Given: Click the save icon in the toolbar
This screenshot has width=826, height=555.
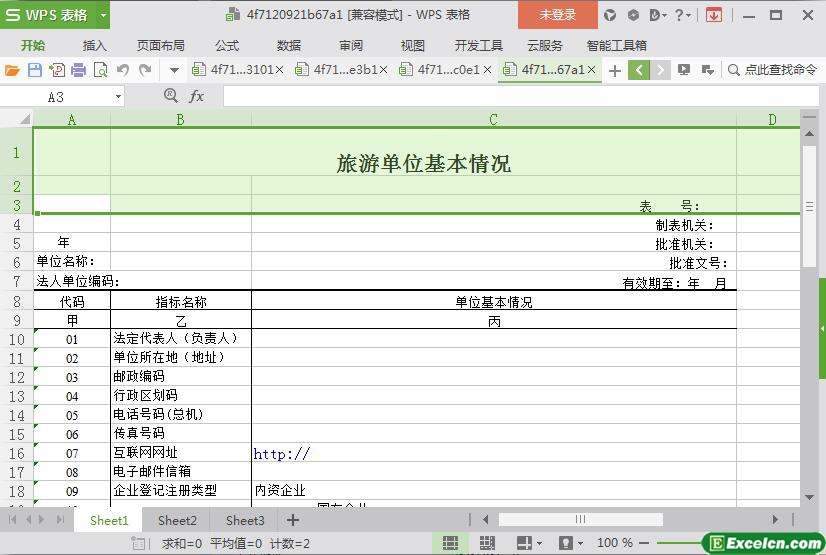Looking at the screenshot, I should click(34, 70).
